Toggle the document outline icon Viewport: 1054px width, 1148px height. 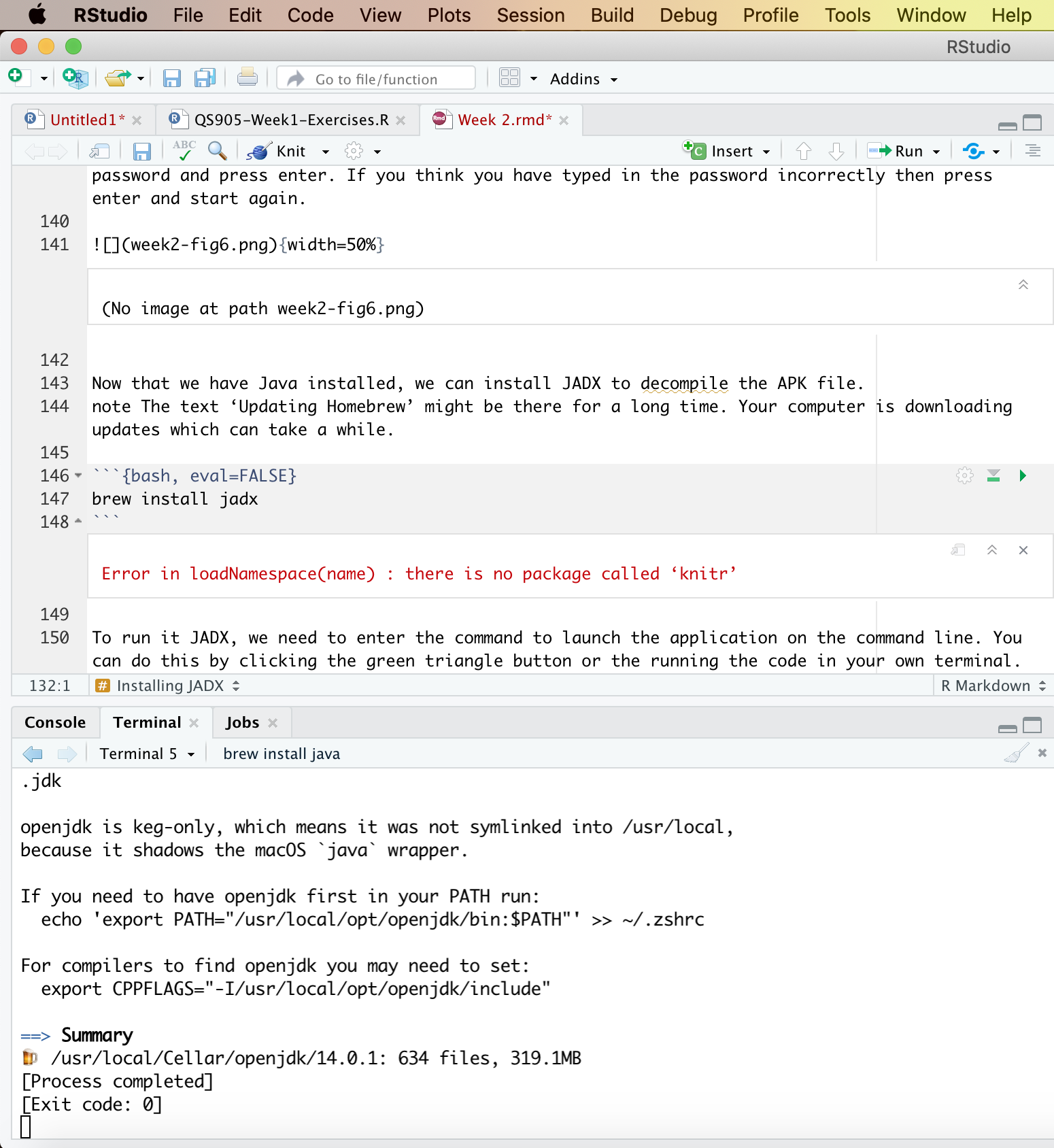point(1032,151)
